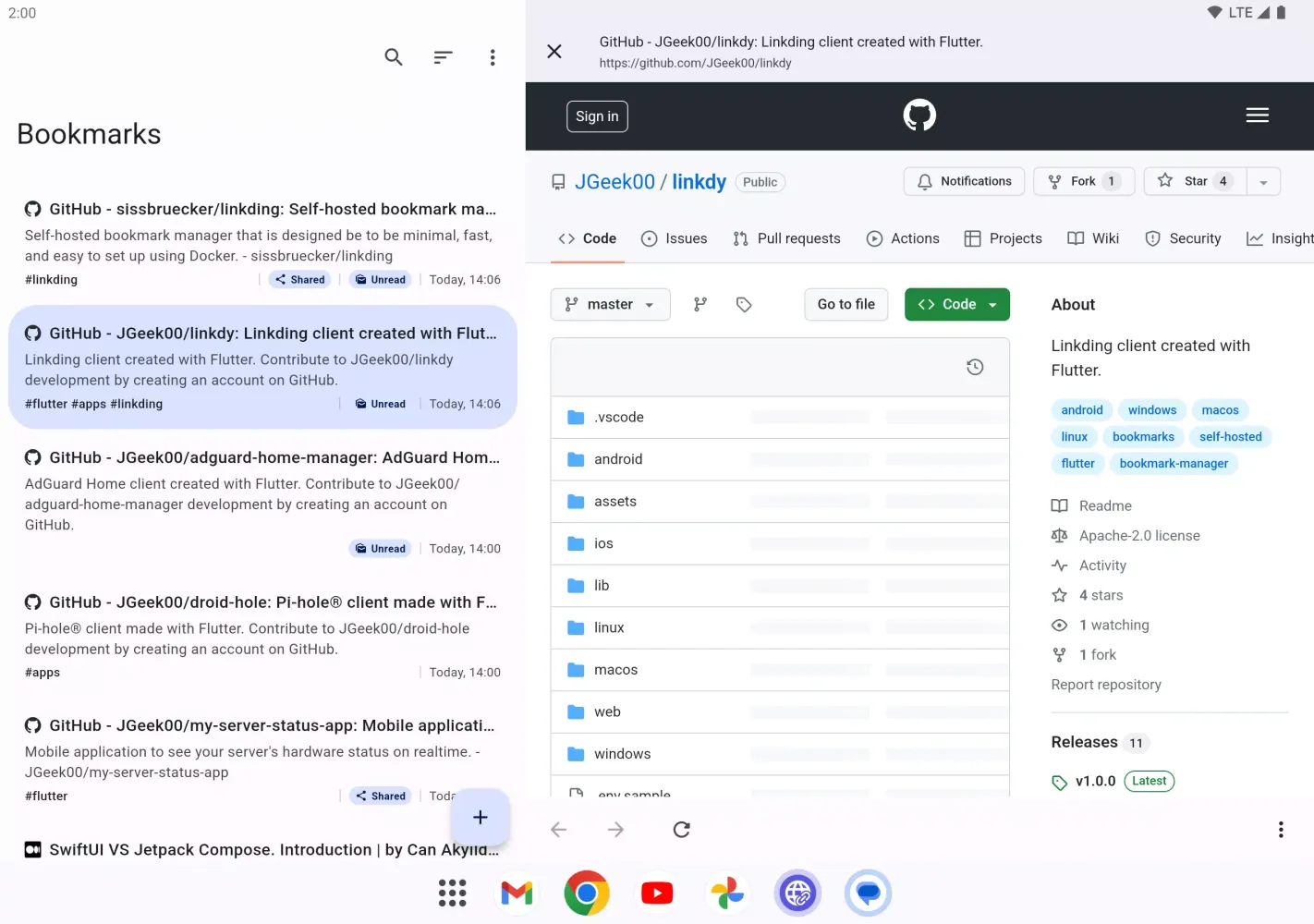1314x924 pixels.
Task: Open the .vscode folder
Action: pyautogui.click(x=619, y=418)
